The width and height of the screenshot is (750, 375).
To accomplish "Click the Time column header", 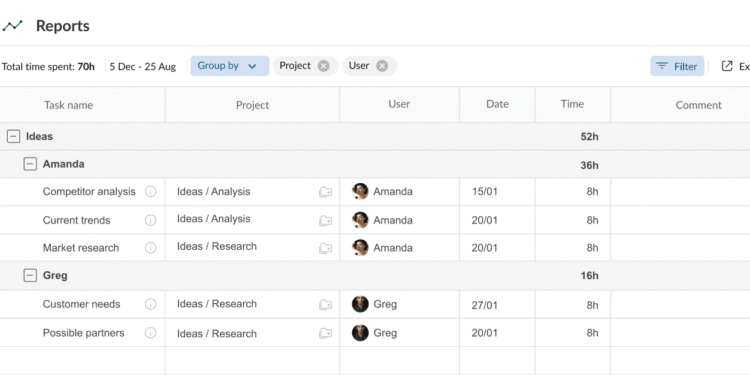I will click(573, 104).
